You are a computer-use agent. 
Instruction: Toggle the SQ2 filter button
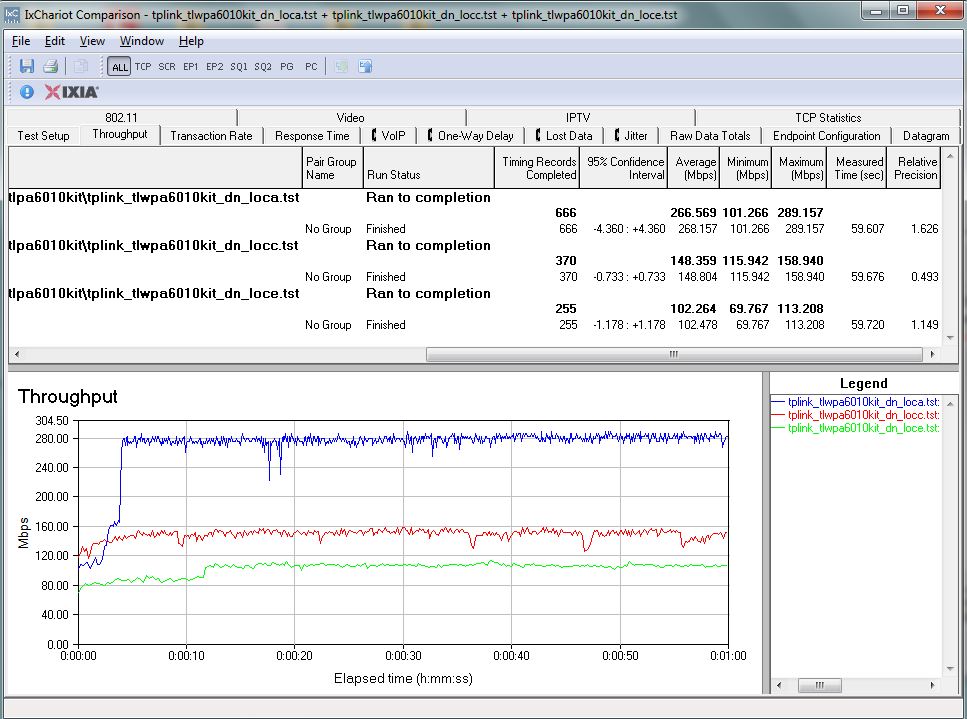pyautogui.click(x=263, y=67)
